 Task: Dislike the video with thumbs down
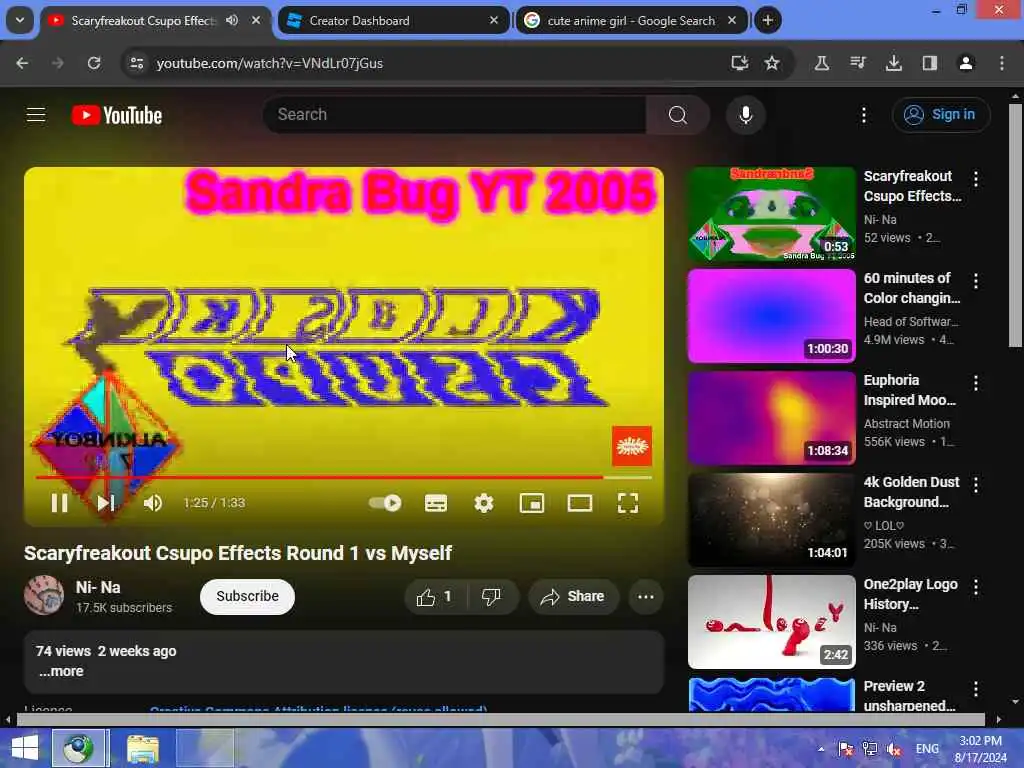coord(492,596)
